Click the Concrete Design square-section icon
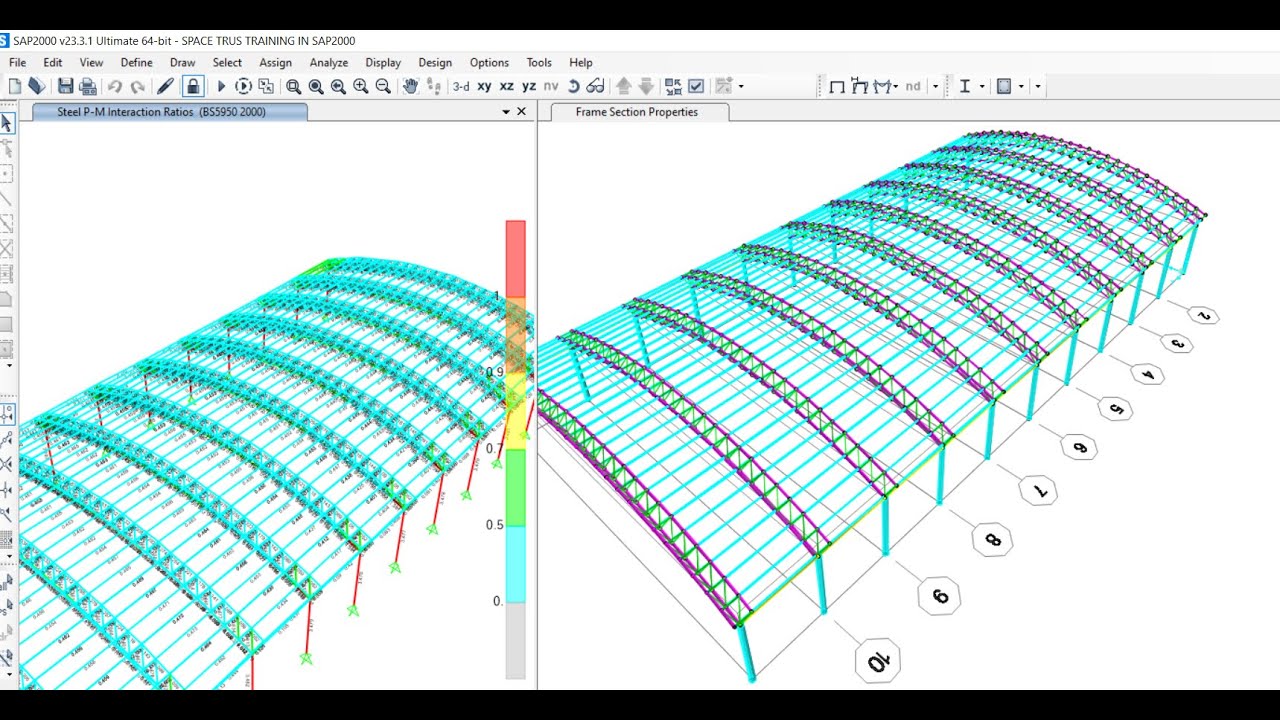Screen dimensions: 1280x720 coord(1003,86)
